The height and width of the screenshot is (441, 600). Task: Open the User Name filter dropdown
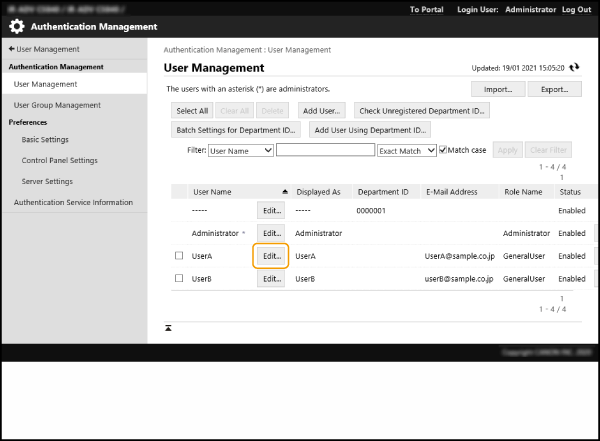point(240,150)
